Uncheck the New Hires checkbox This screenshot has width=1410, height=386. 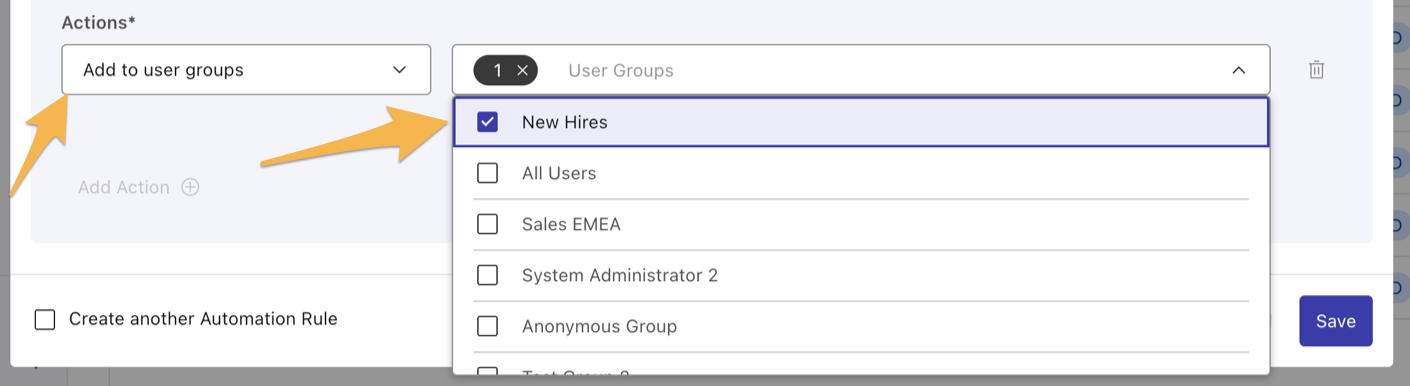[487, 122]
